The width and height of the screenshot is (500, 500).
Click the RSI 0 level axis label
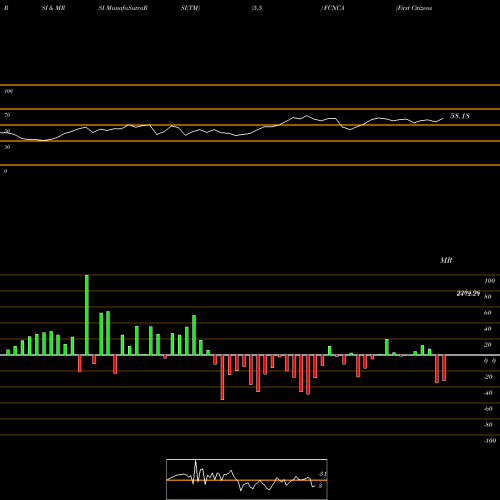[x=5, y=171]
